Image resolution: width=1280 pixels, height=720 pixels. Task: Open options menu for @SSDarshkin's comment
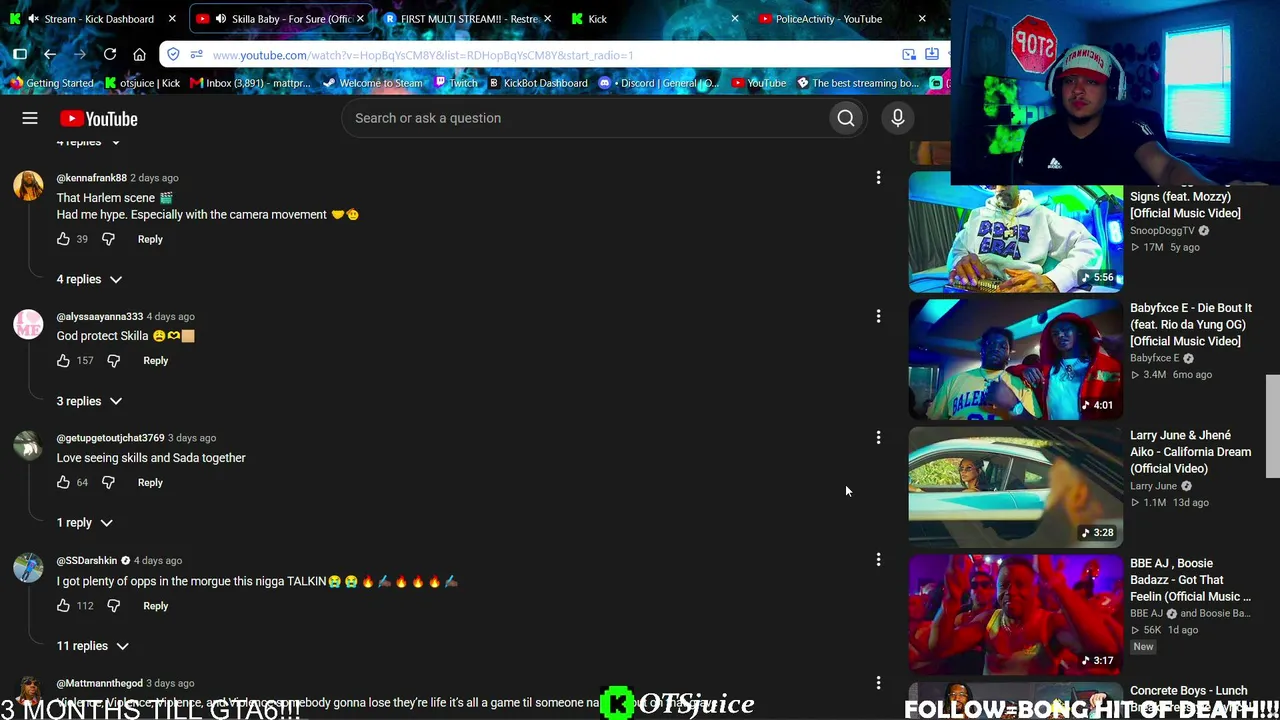pyautogui.click(x=878, y=560)
